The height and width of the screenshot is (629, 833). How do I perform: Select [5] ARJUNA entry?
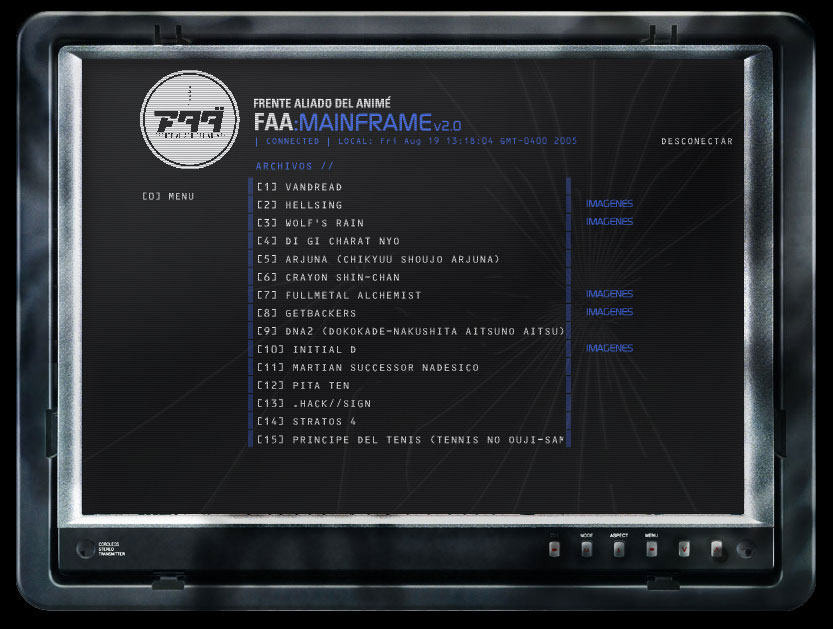click(x=379, y=259)
